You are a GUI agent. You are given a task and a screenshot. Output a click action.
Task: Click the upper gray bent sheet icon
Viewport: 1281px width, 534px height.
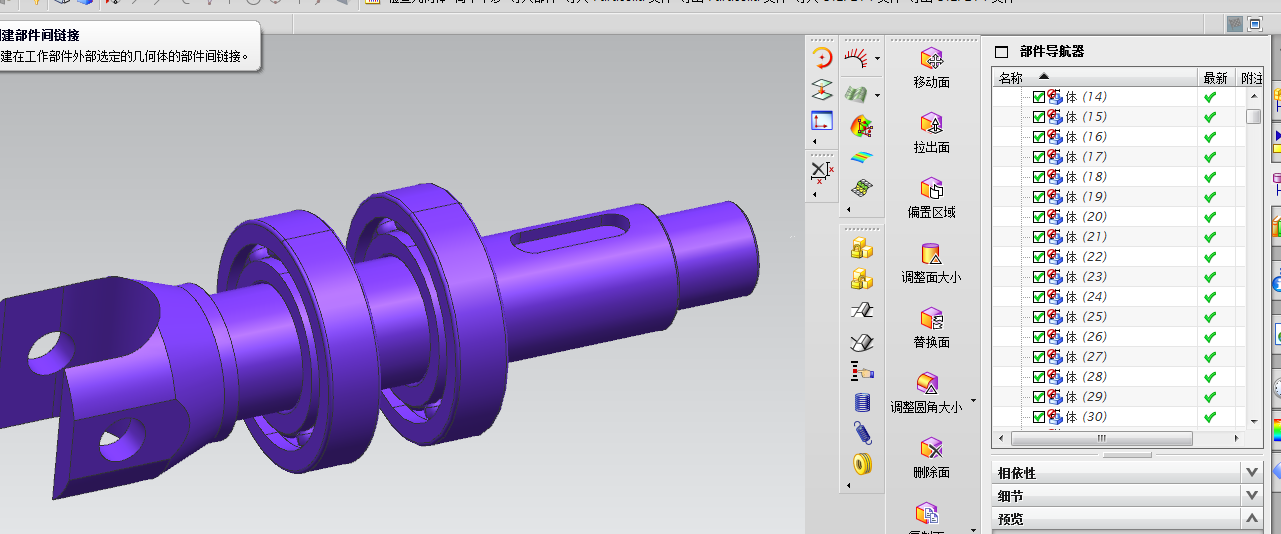861,310
